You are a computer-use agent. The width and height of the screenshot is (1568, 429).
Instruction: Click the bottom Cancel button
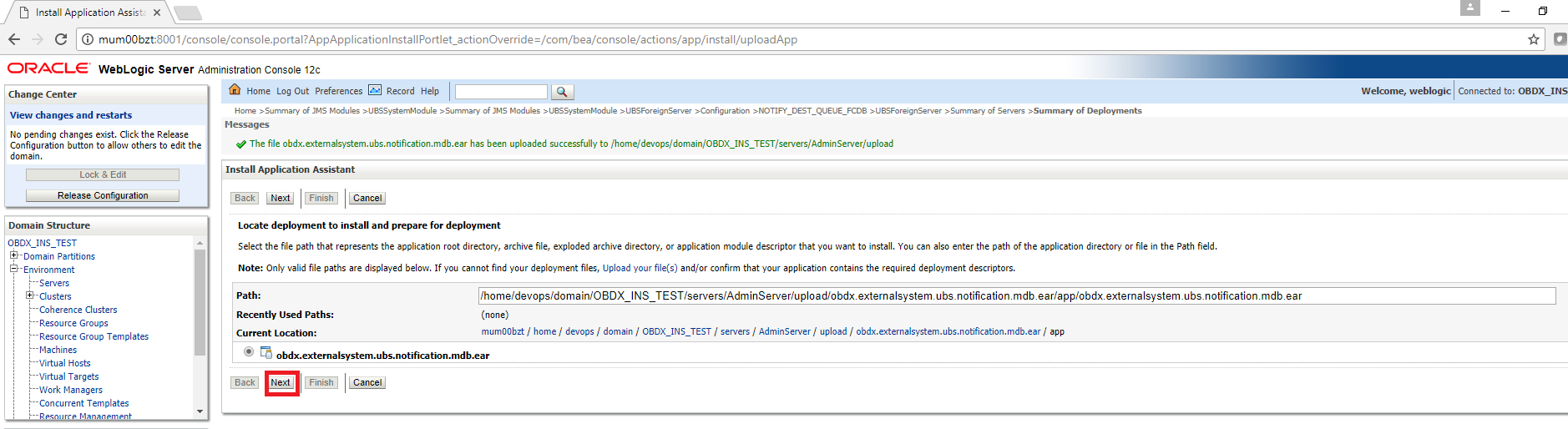(367, 382)
